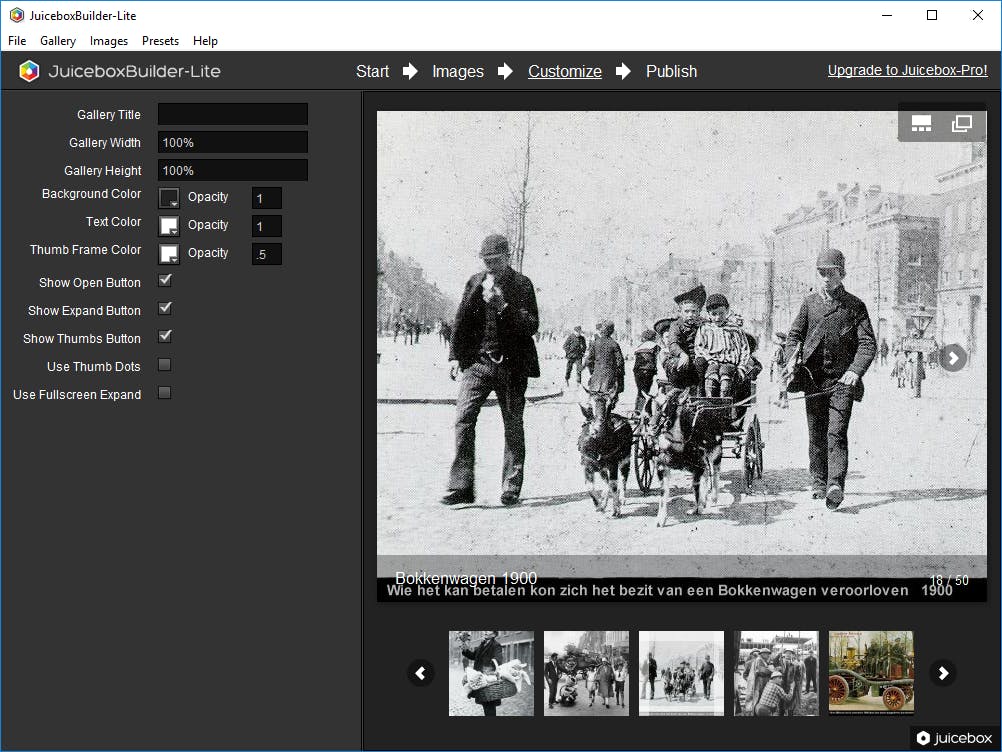Enable Use Fullscreen Expand checkbox
Viewport: 1002px width, 752px height.
(x=165, y=393)
